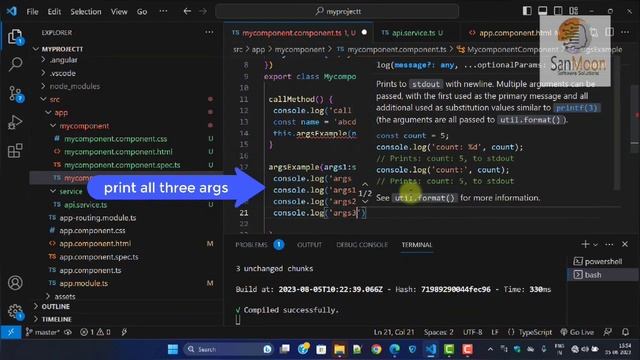Viewport: 640px width, 360px height.
Task: Open the Search view in activity bar
Action: click(15, 64)
